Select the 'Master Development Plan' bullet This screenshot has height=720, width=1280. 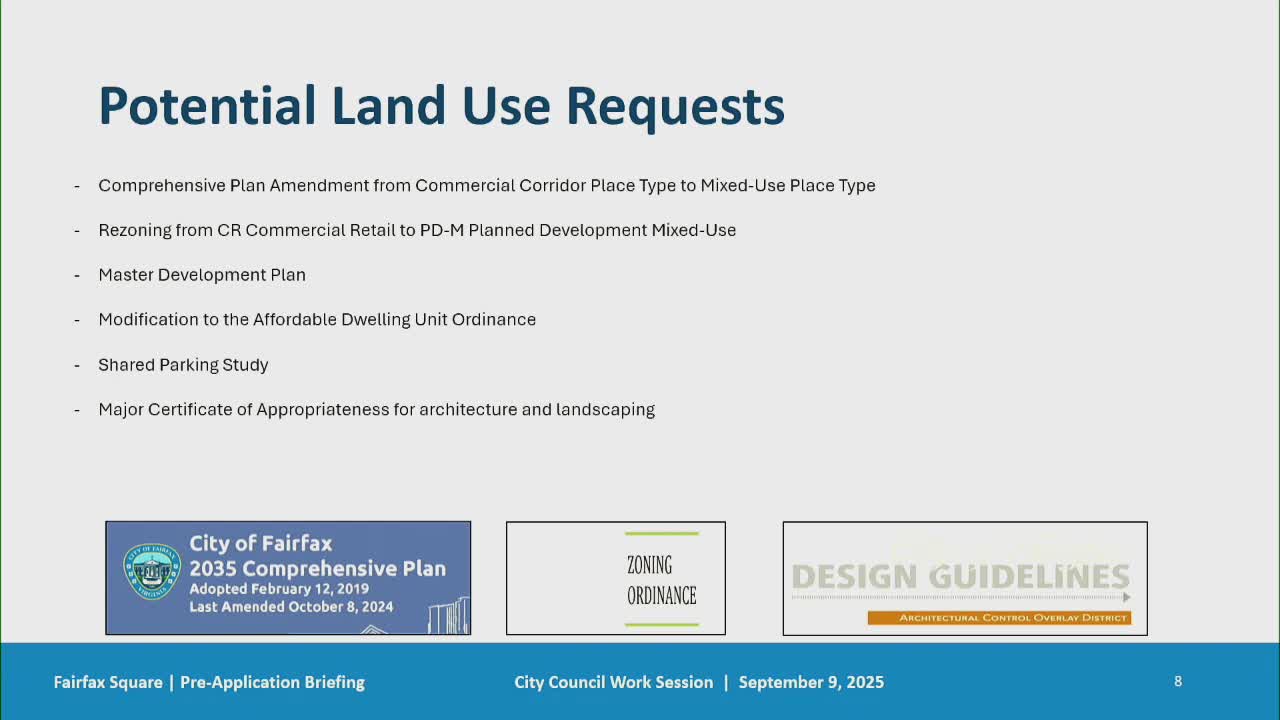click(202, 275)
